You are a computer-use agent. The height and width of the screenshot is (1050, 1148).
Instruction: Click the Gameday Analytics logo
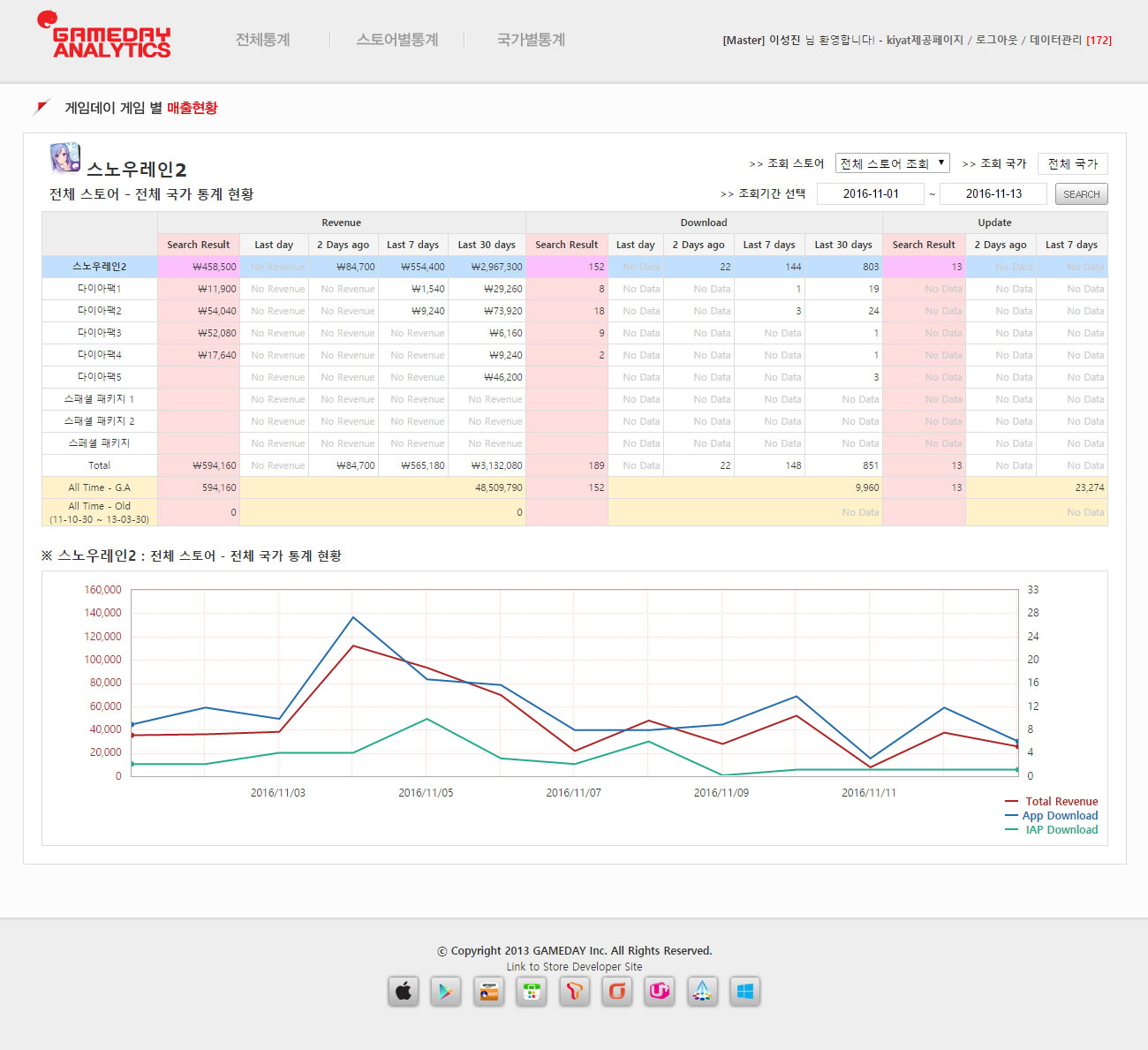[x=104, y=35]
